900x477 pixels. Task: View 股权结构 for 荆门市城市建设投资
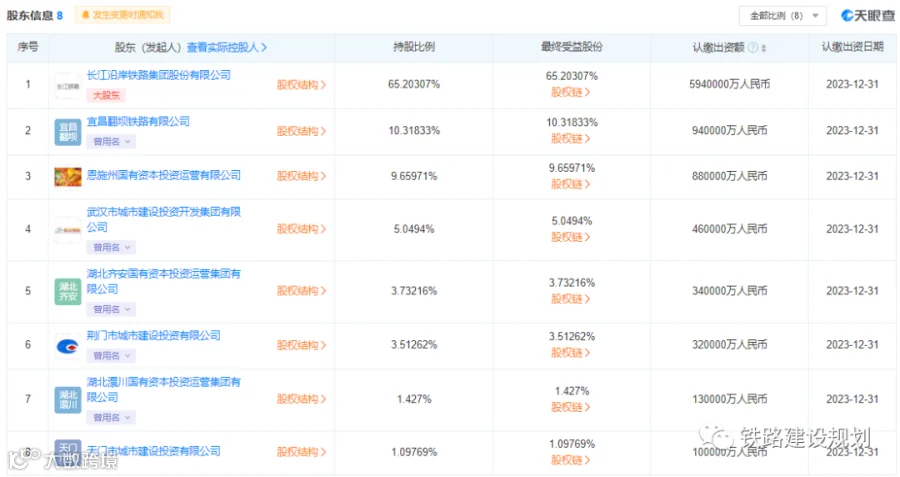(301, 345)
